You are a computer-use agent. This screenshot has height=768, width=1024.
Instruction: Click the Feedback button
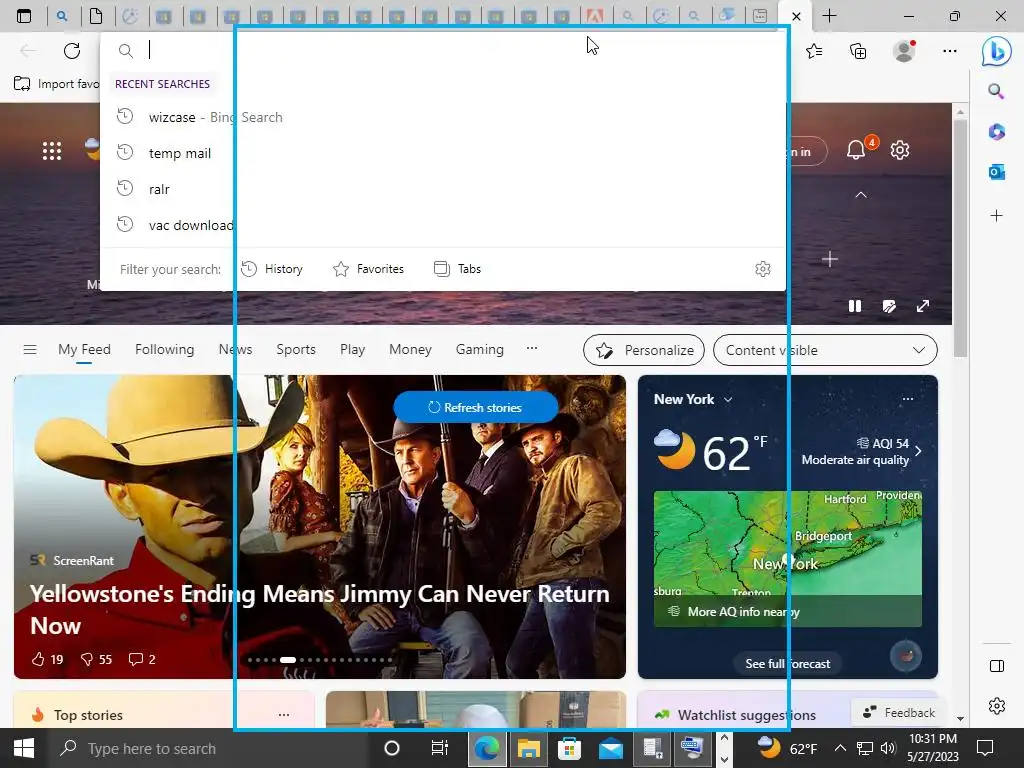coord(899,712)
